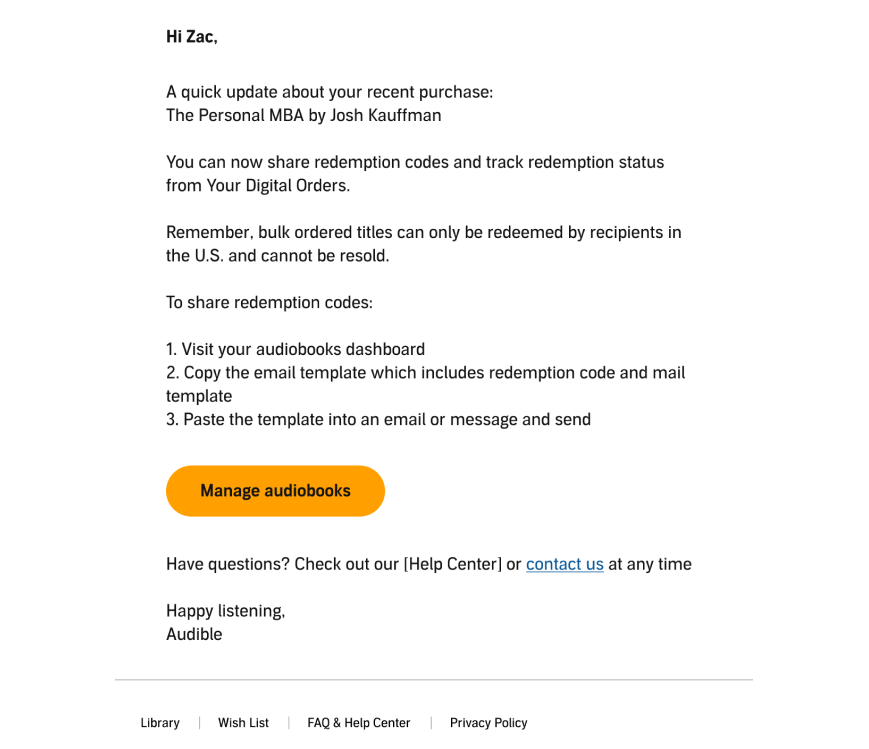Viewport: 869px width, 749px height.
Task: Open the Library footer link
Action: (x=160, y=723)
